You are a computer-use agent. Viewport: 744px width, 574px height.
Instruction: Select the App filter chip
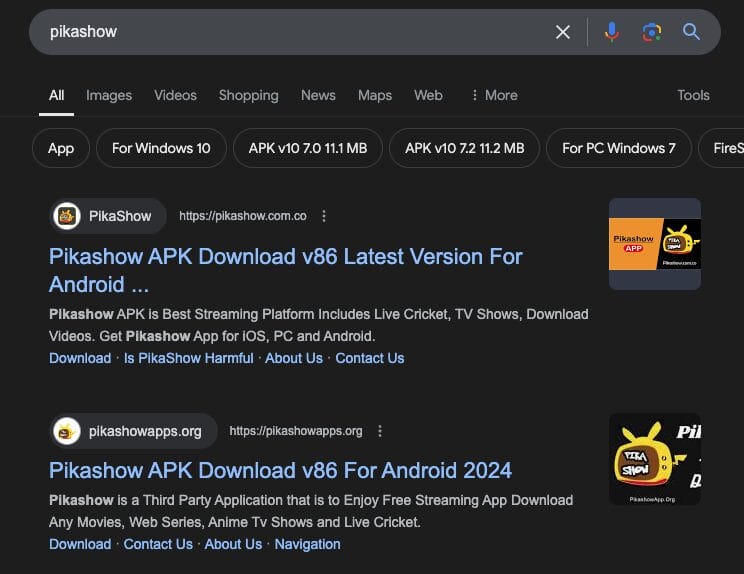[x=61, y=148]
